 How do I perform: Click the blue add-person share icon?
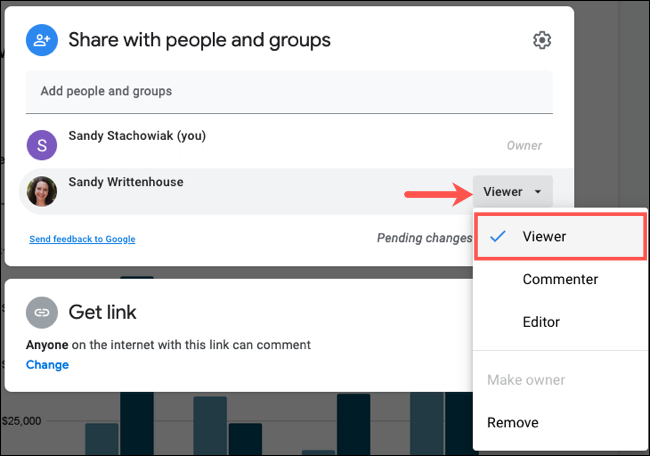(x=42, y=40)
